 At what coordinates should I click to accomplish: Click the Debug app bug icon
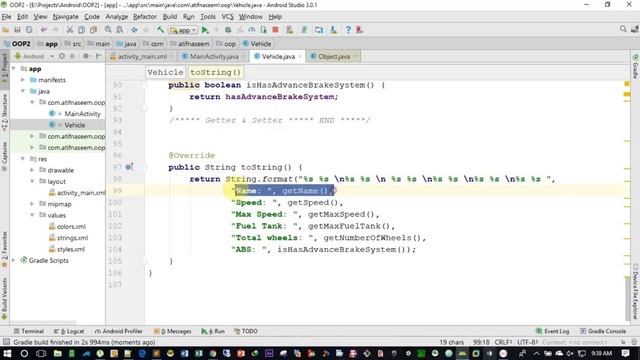(x=228, y=30)
